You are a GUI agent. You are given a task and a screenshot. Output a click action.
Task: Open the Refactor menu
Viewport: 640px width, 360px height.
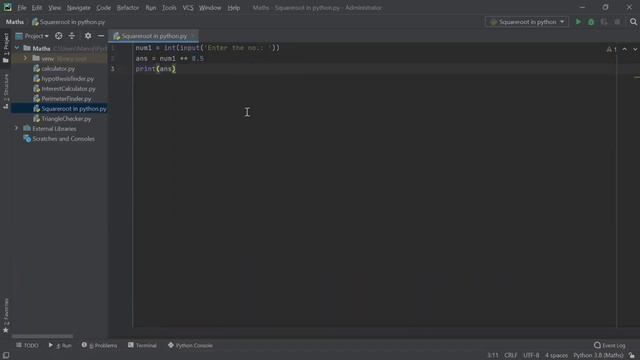pos(128,8)
